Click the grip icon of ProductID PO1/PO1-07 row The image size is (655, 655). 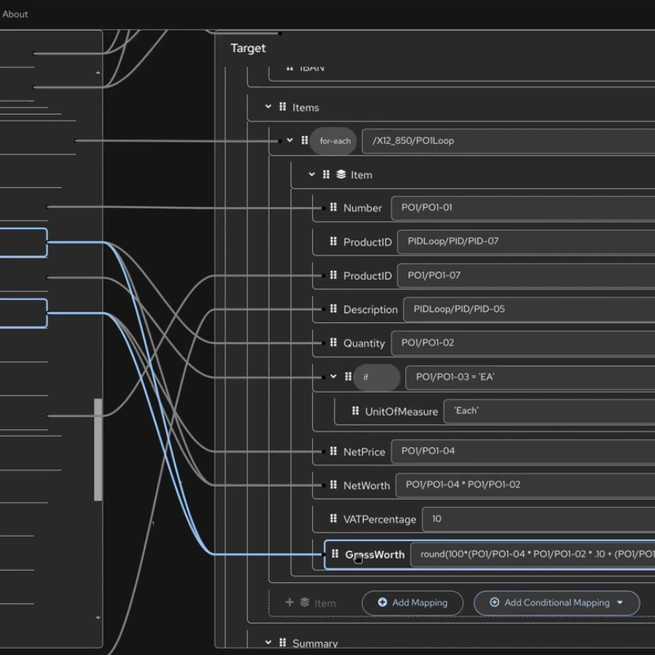tap(333, 275)
